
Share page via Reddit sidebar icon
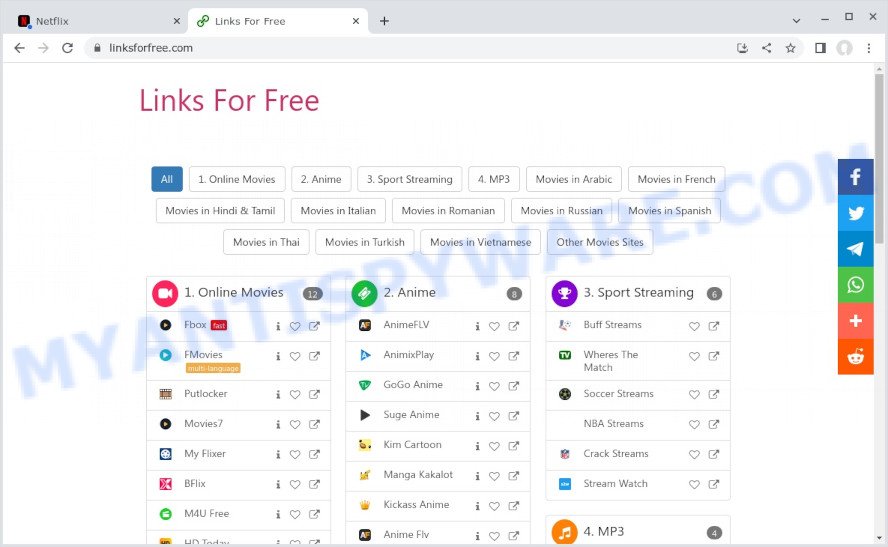(855, 357)
